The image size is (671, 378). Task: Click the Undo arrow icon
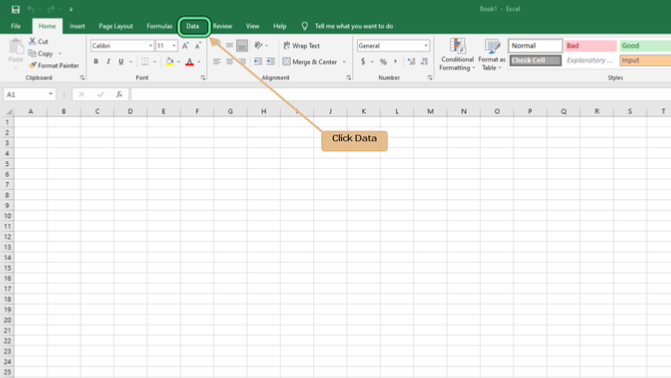pos(31,9)
